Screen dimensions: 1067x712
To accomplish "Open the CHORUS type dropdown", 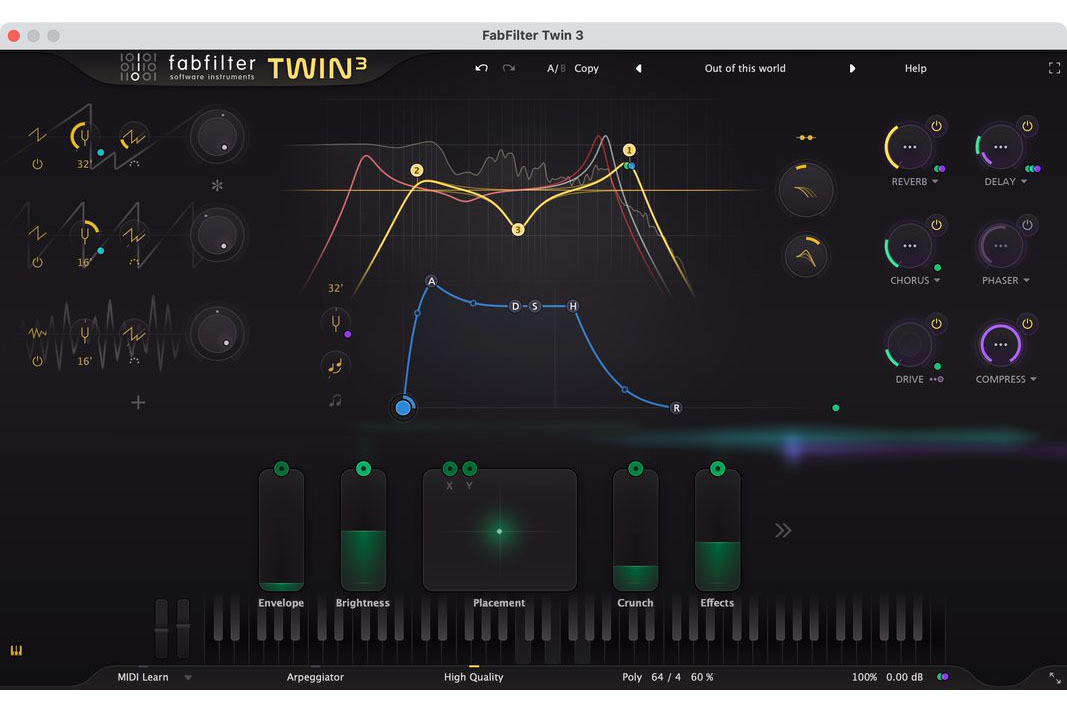I will [915, 280].
